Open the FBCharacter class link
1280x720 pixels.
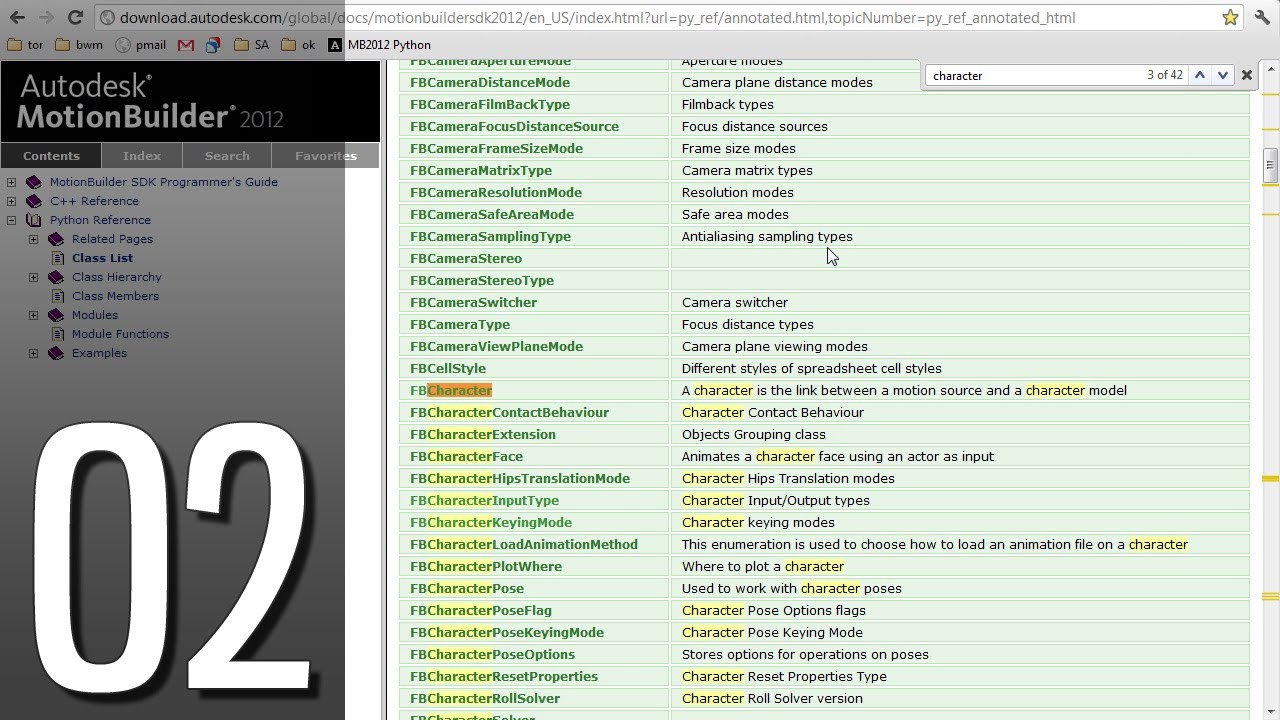[x=451, y=390]
